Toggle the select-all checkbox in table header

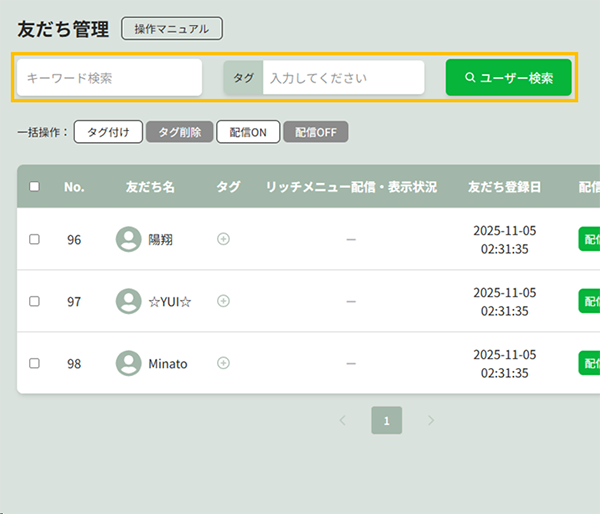click(35, 186)
